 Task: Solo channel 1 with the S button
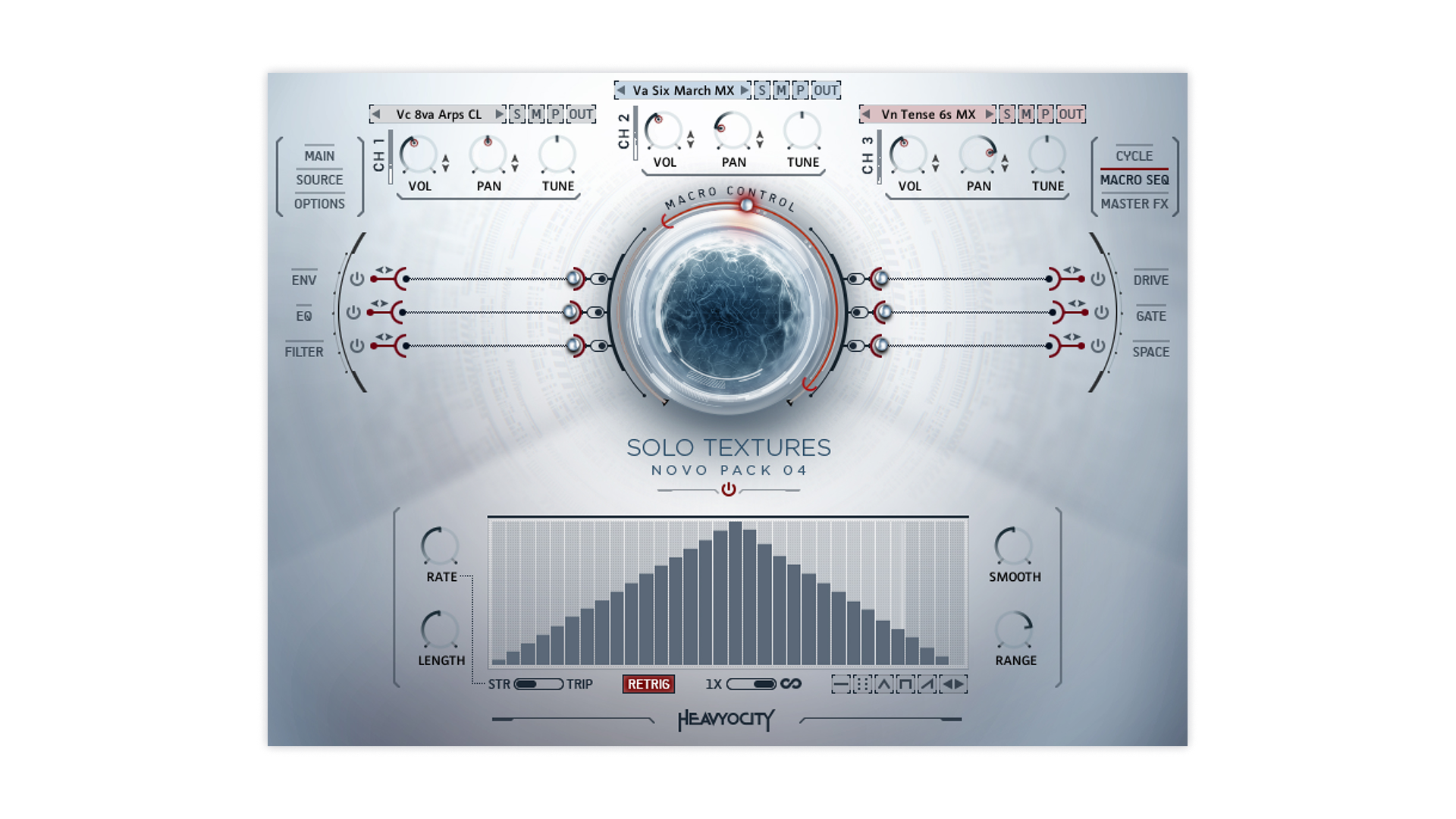[x=516, y=115]
